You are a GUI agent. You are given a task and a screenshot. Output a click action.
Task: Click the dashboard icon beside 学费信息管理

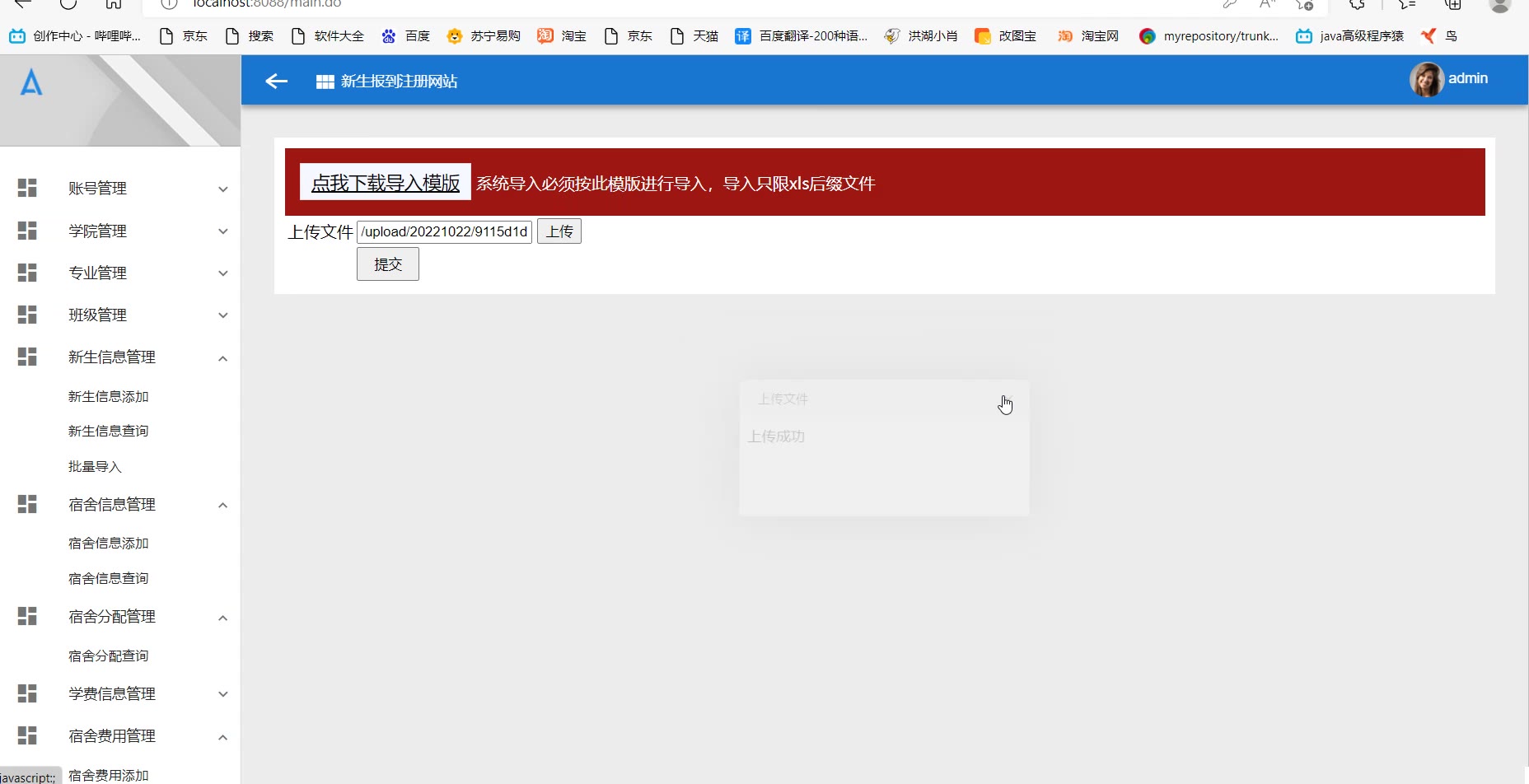(27, 693)
